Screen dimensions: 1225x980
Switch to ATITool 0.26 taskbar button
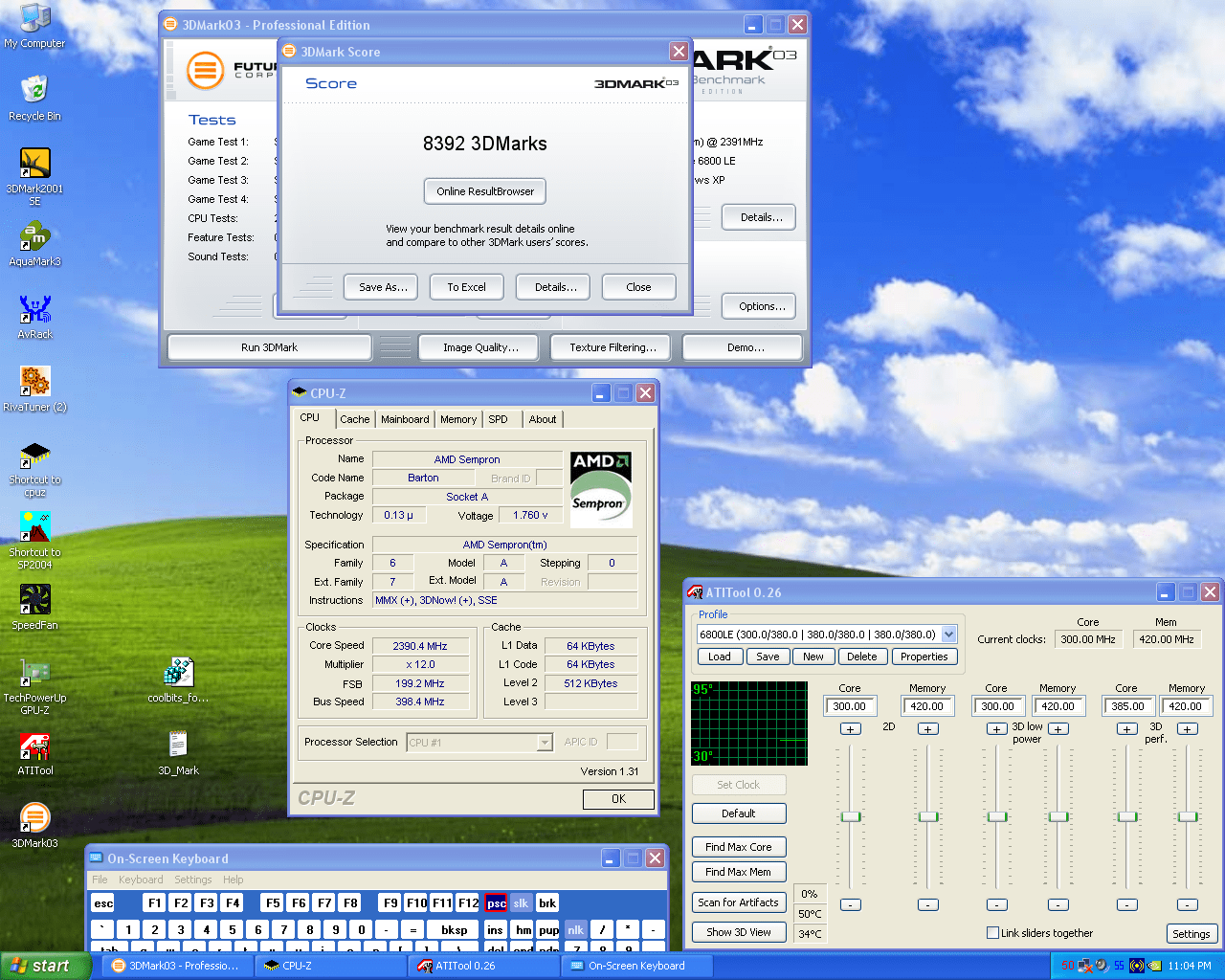point(483,966)
